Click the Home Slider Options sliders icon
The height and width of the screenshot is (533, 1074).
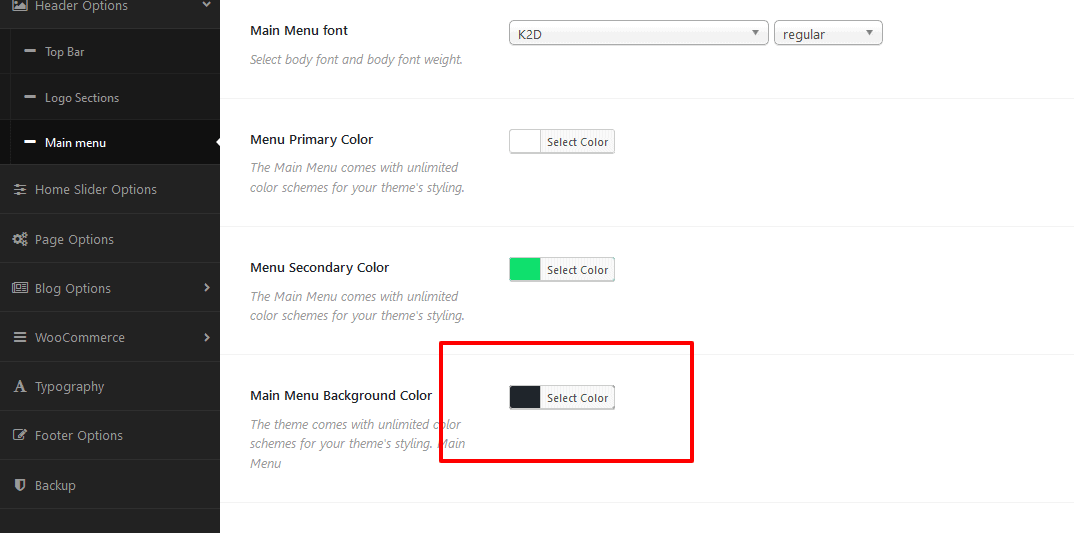(x=21, y=190)
